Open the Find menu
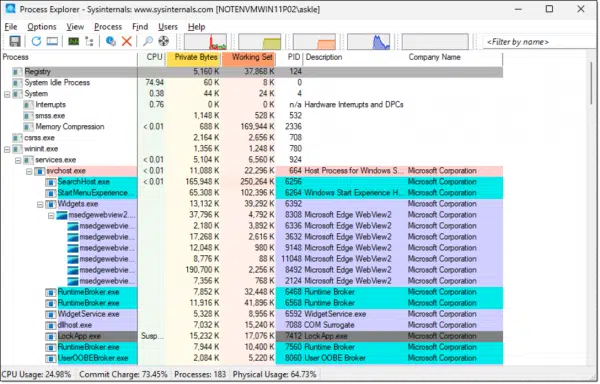Viewport: 600px width, 384px height. [140, 27]
